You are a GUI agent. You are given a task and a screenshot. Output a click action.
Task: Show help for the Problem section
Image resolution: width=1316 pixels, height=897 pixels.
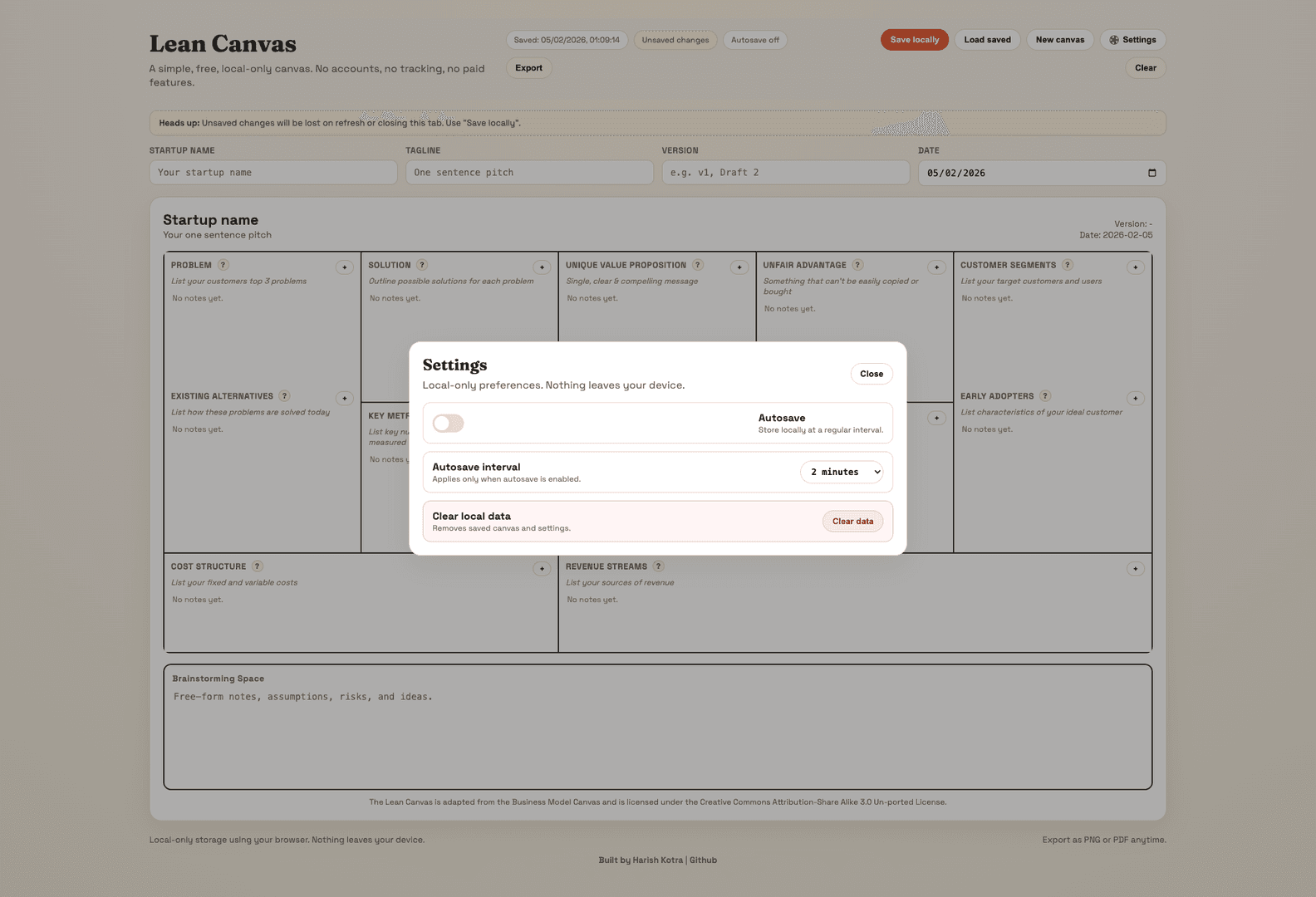223,265
